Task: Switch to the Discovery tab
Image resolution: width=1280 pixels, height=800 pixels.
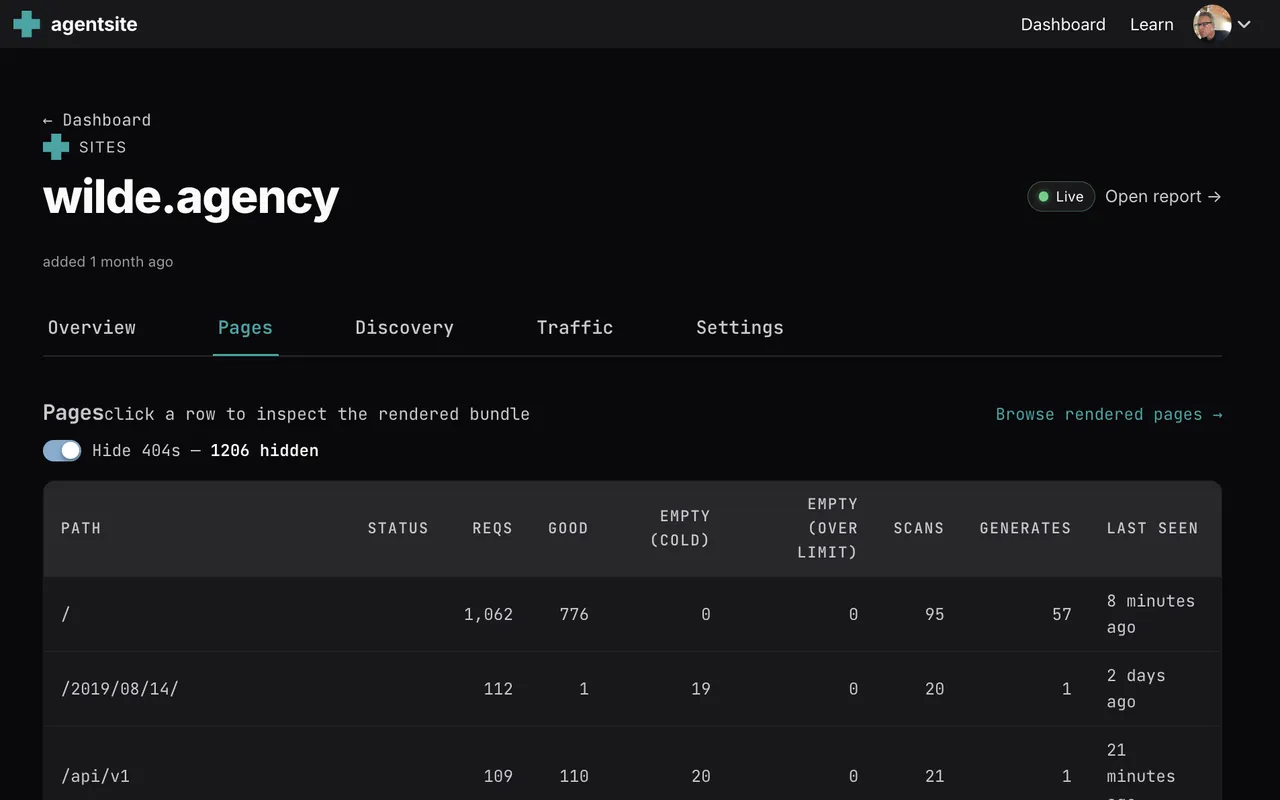Action: pyautogui.click(x=404, y=327)
